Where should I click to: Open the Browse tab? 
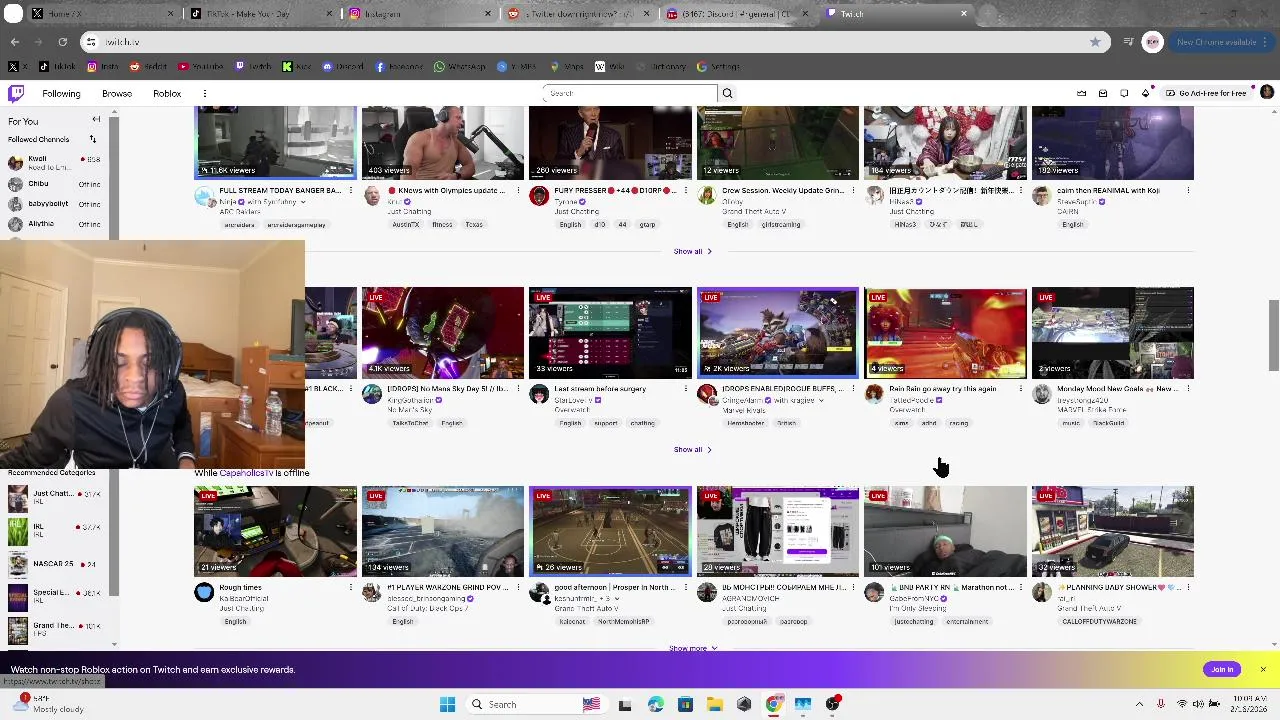pos(117,93)
